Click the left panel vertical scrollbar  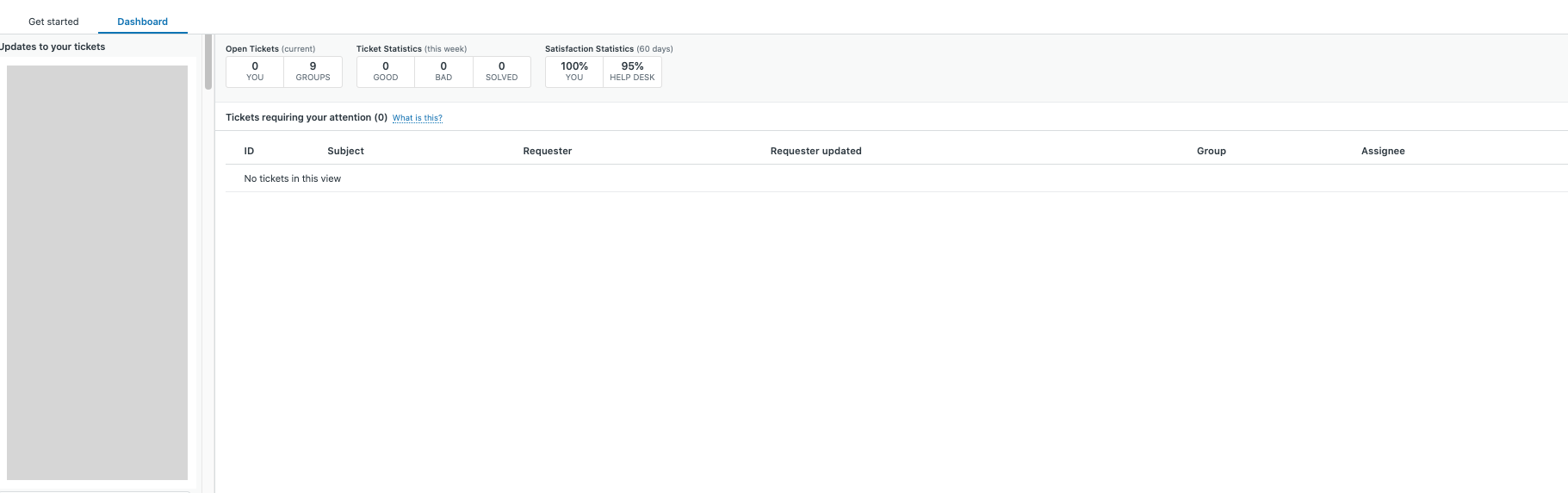[x=208, y=62]
